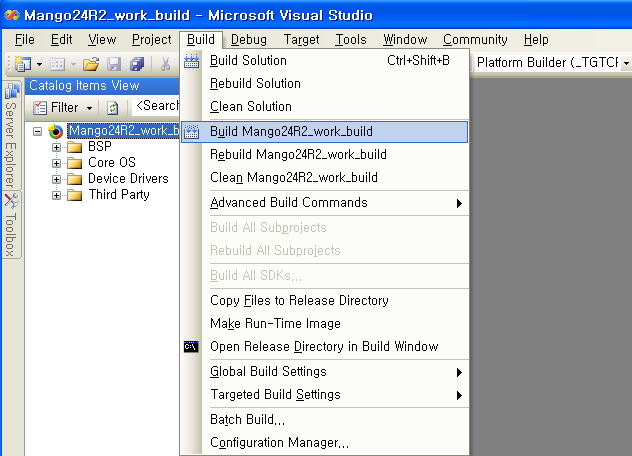This screenshot has height=456, width=632.
Task: Choose Batch Build...
Action: pyautogui.click(x=324, y=420)
